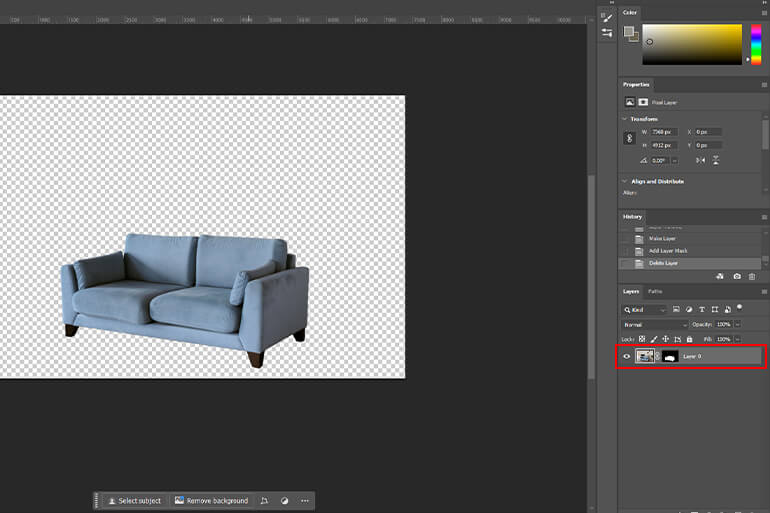Toggle the width-height link constraint
This screenshot has width=770, height=513.
(630, 138)
